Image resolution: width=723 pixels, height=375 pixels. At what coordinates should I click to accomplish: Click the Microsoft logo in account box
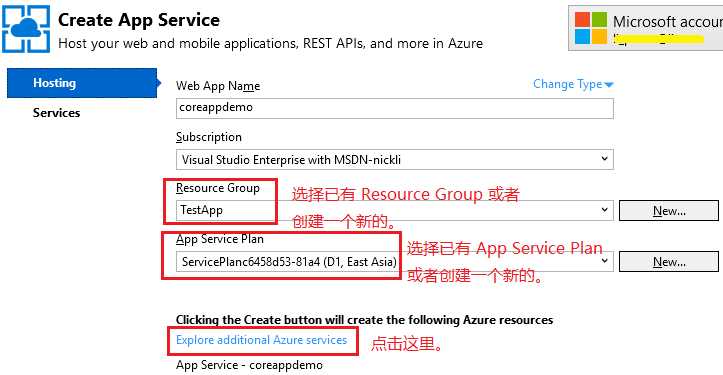591,28
